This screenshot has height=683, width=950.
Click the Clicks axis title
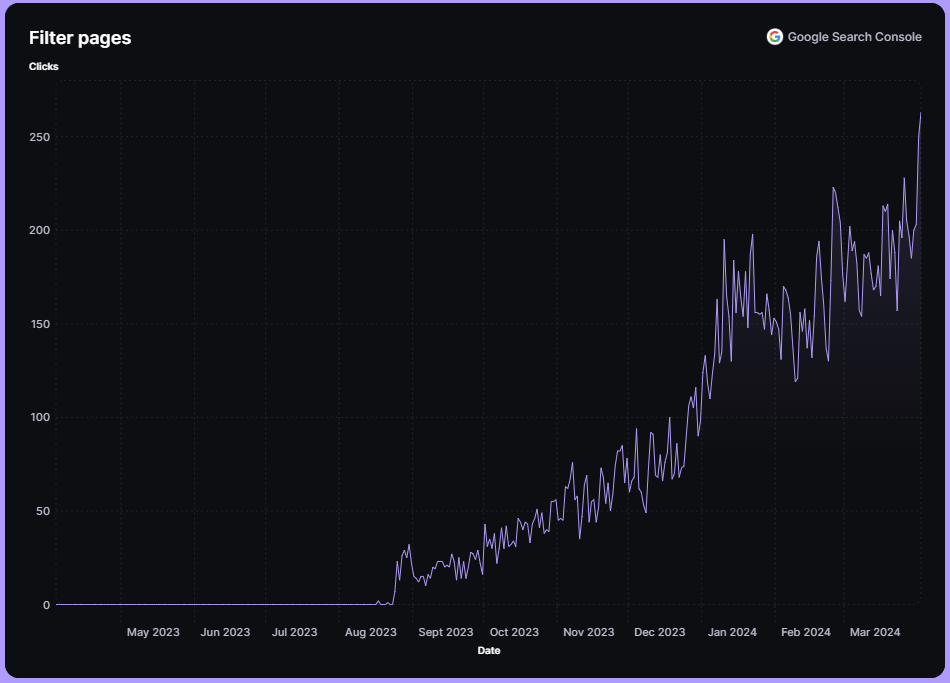[44, 67]
